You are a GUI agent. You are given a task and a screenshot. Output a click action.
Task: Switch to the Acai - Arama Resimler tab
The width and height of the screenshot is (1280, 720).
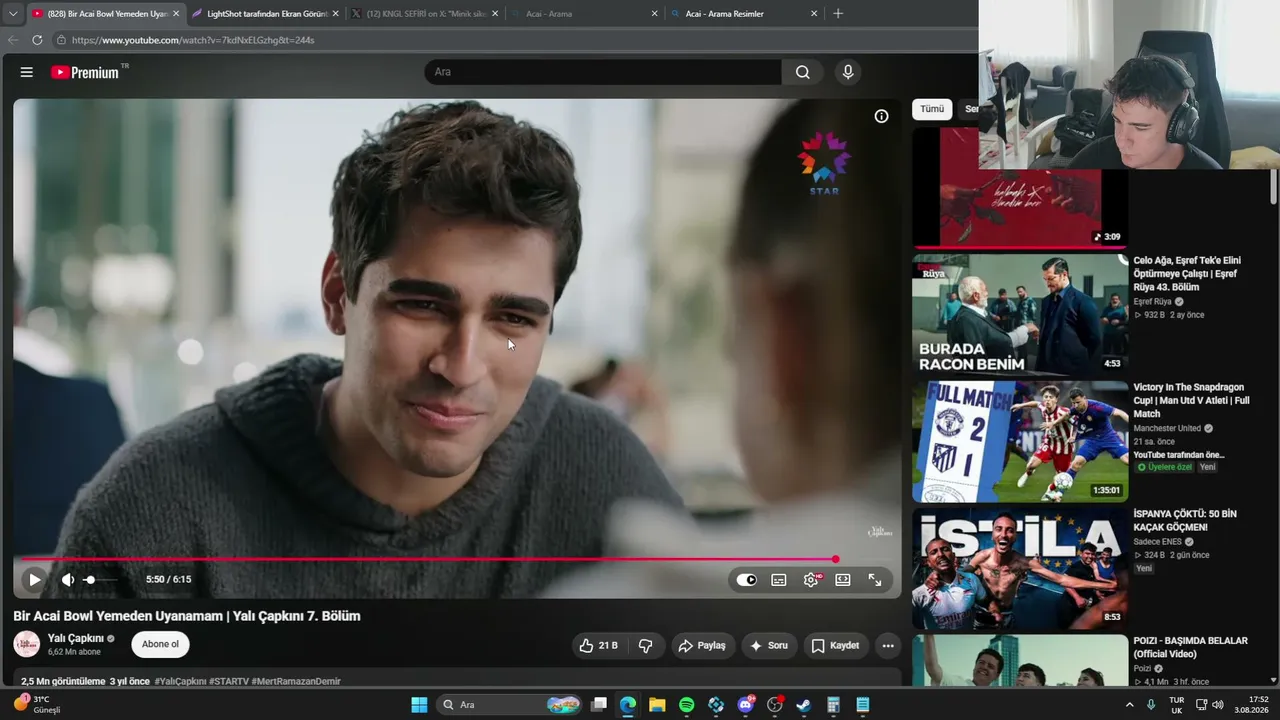click(x=745, y=14)
